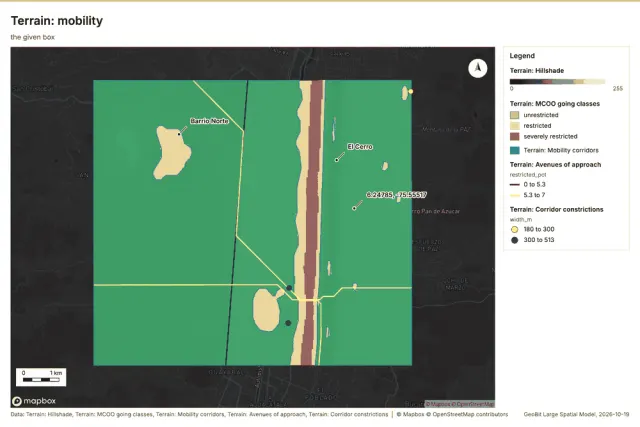Click the hillshade gradient bar in the legend

pos(557,82)
